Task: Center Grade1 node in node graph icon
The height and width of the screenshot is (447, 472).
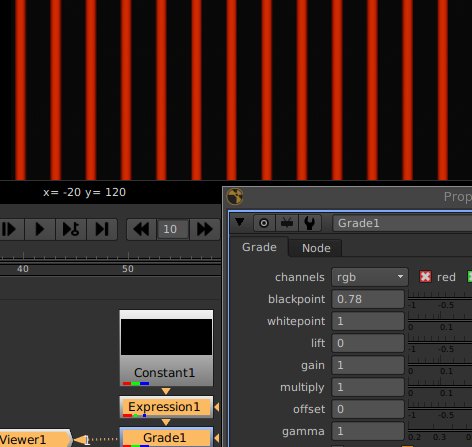Action: coord(264,223)
